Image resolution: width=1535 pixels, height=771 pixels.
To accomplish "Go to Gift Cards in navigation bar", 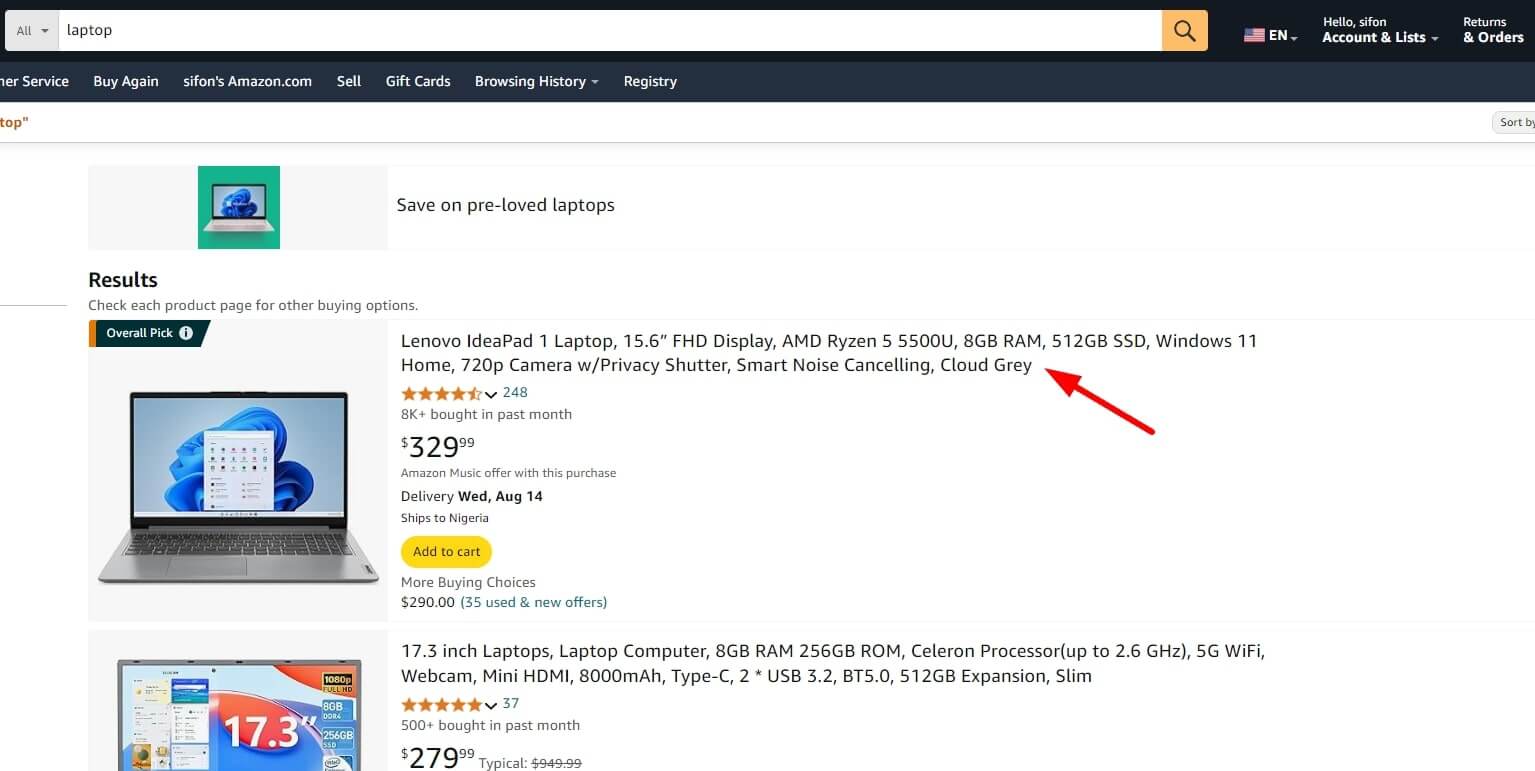I will pos(418,82).
